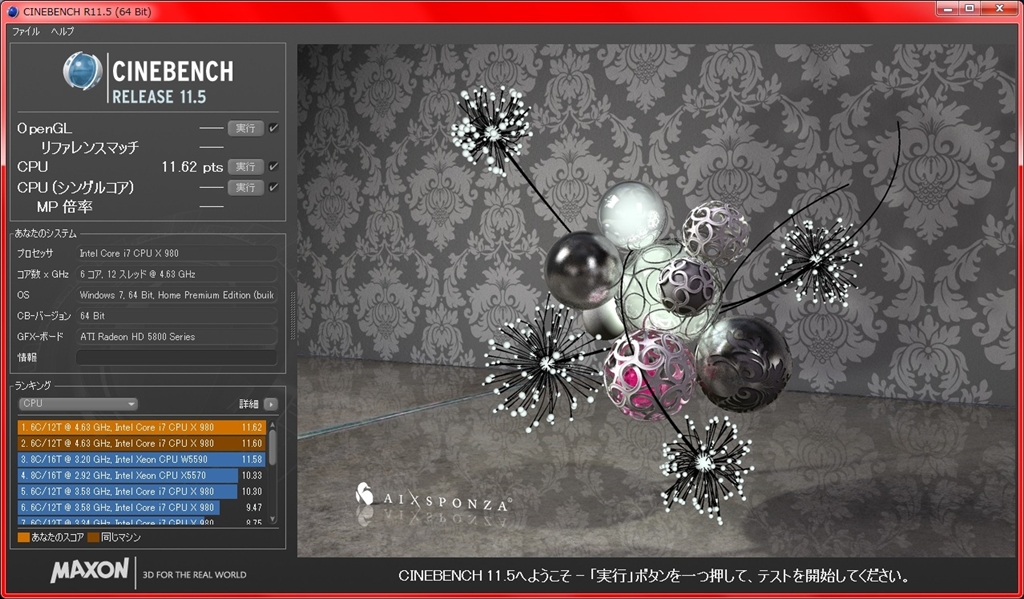
Task: Minimize the CINEBENCH window
Action: (x=947, y=8)
